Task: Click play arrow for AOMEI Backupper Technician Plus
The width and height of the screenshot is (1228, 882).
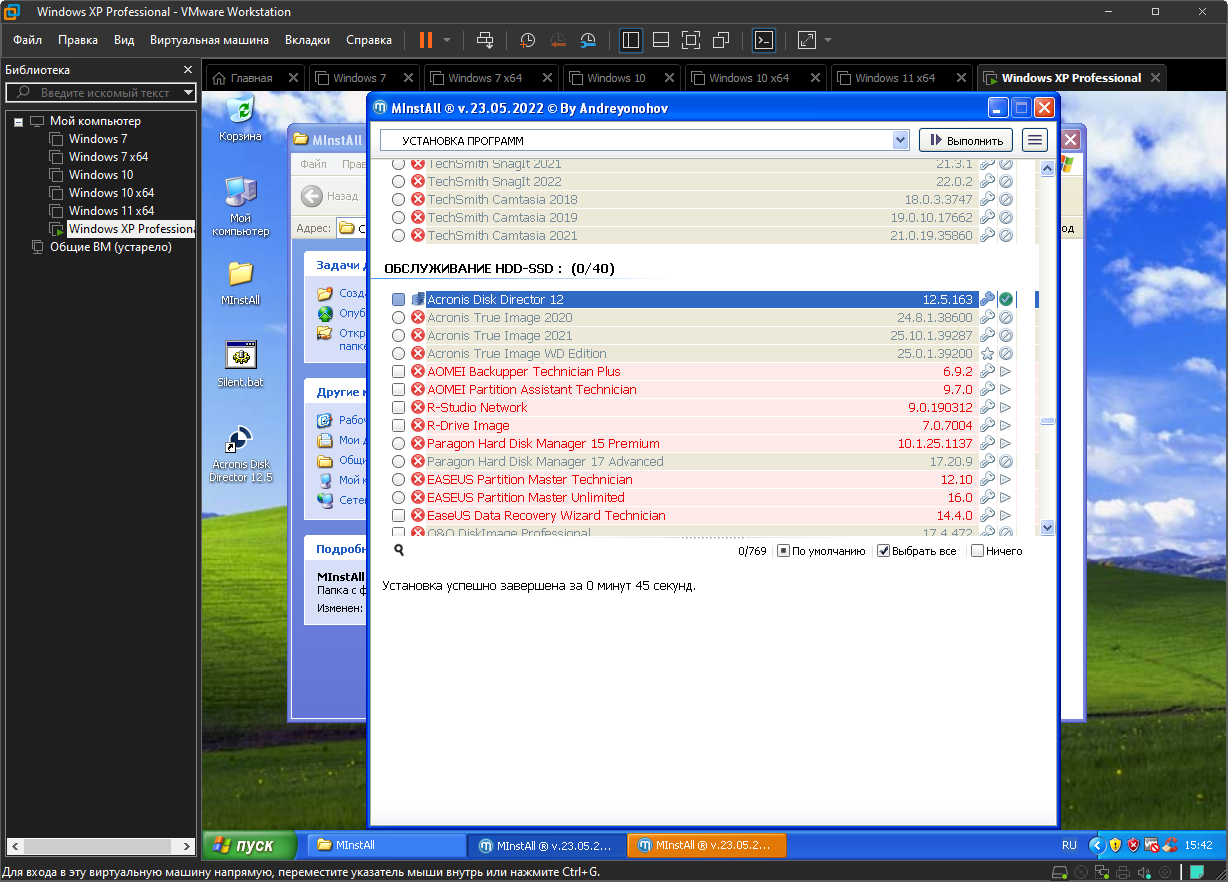Action: click(x=1005, y=372)
